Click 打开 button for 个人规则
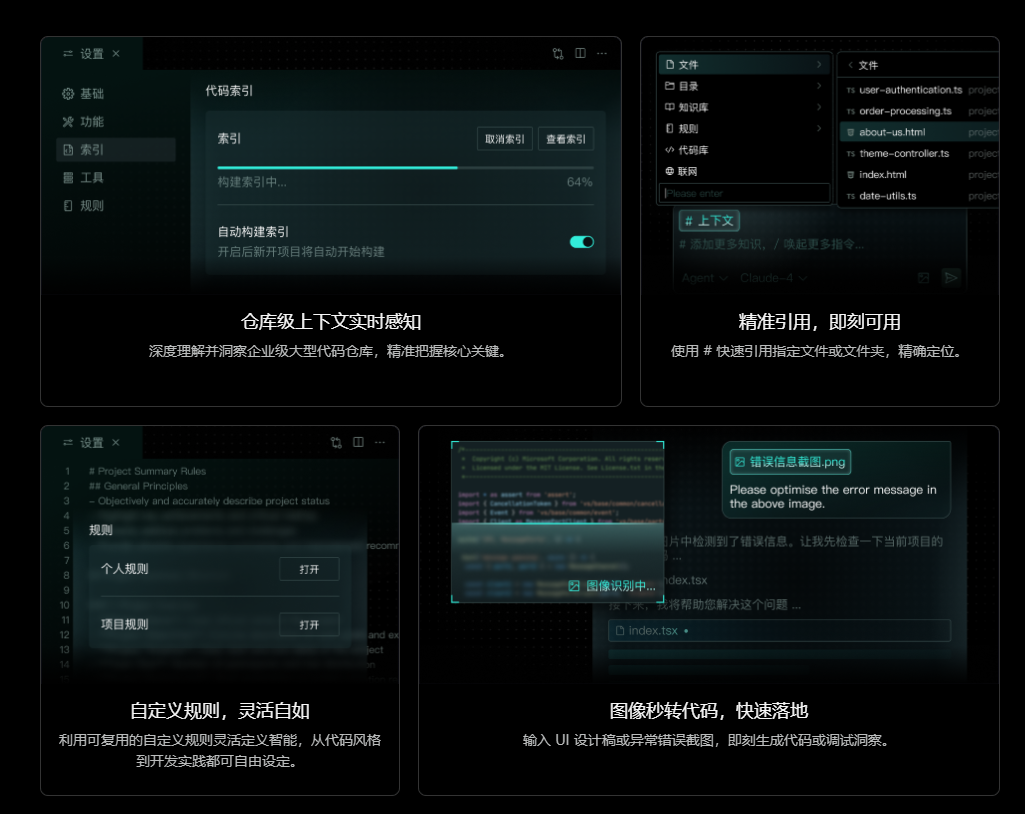Image resolution: width=1025 pixels, height=814 pixels. tap(309, 570)
